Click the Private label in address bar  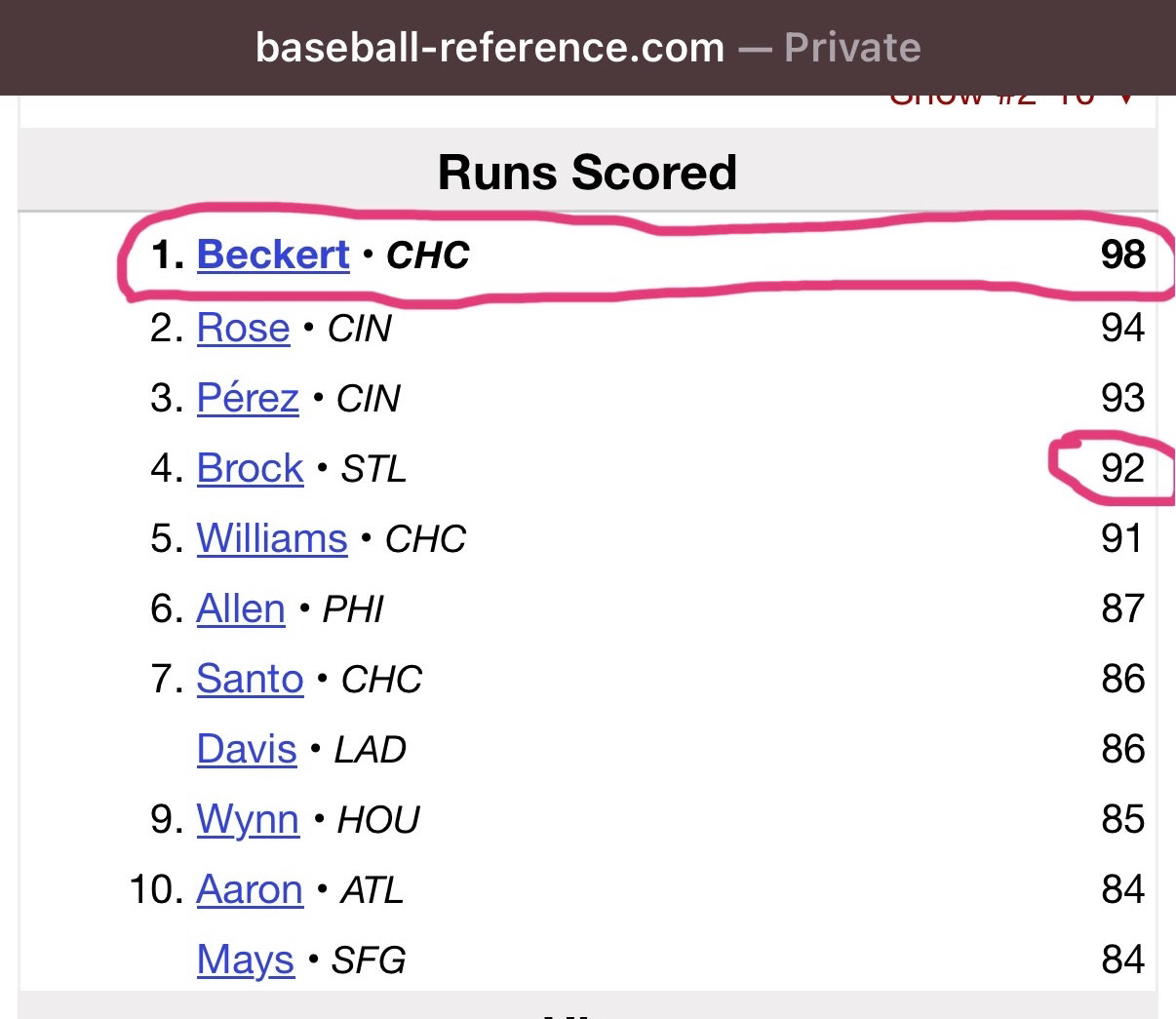point(852,47)
